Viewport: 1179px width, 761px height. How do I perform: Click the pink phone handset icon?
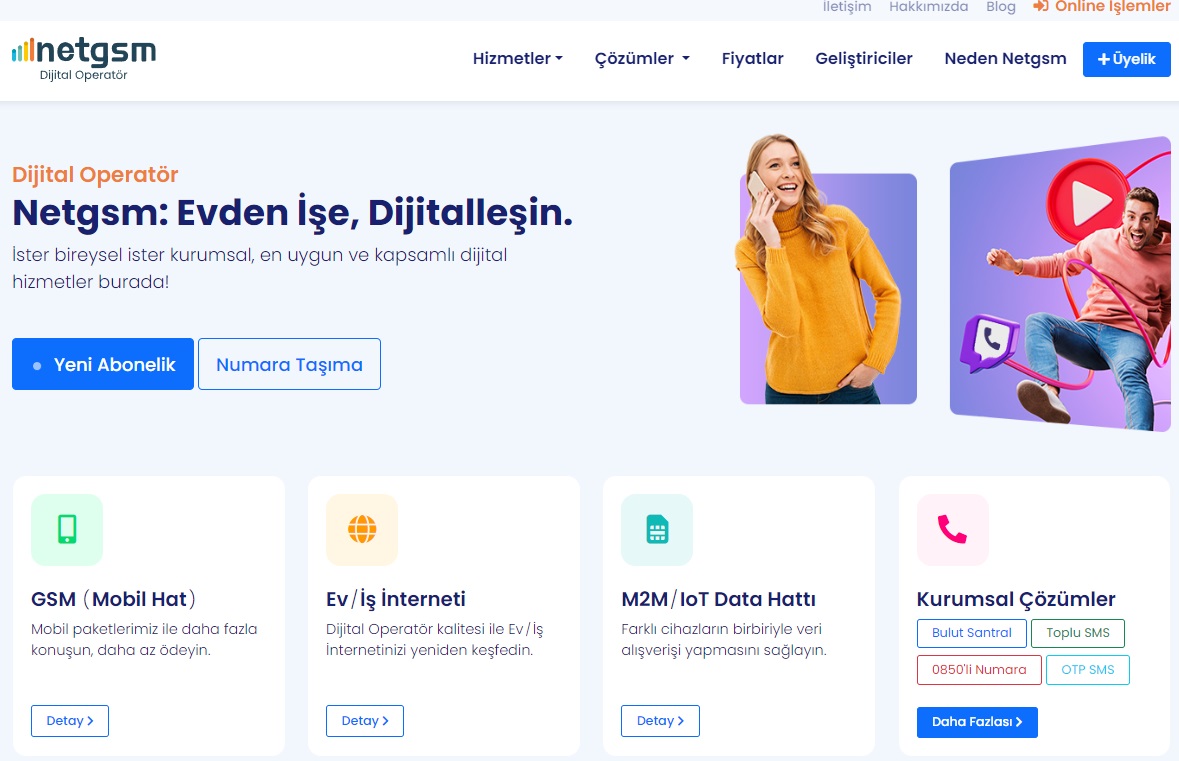click(952, 529)
